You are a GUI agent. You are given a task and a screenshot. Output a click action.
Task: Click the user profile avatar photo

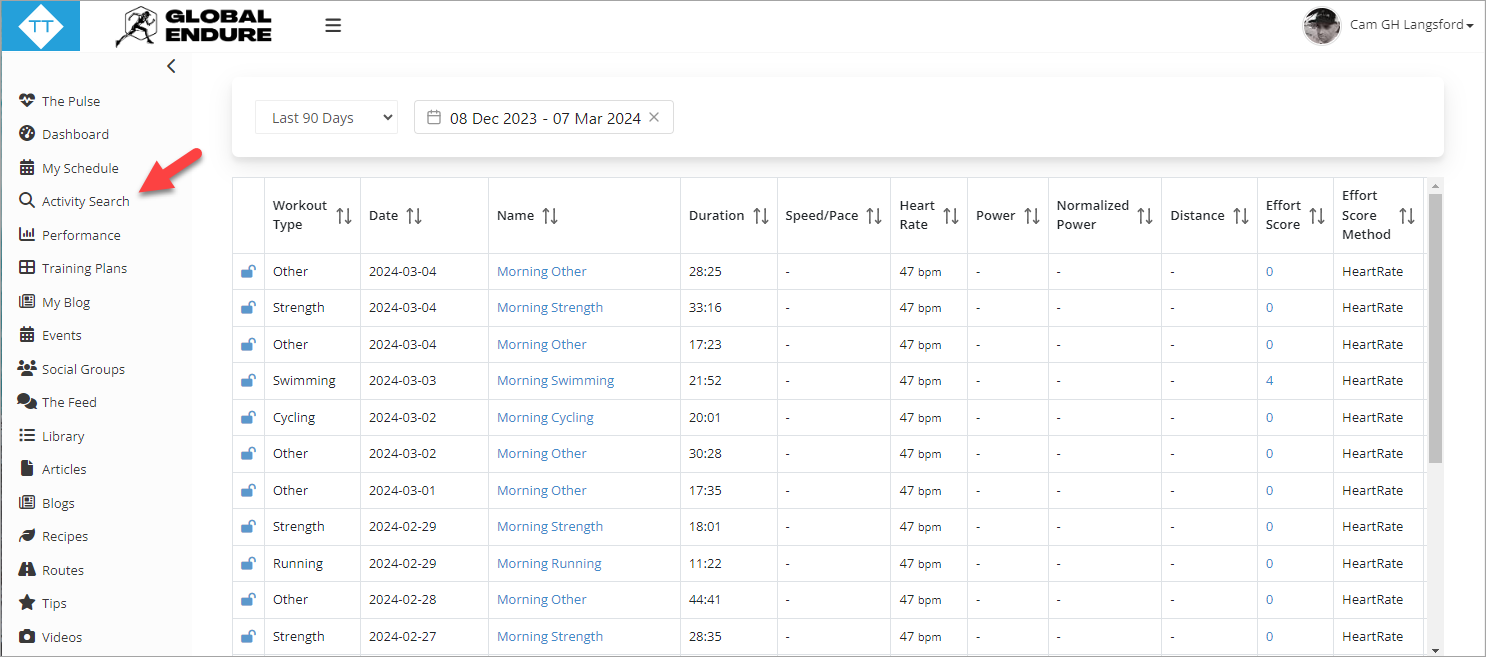tap(1322, 25)
